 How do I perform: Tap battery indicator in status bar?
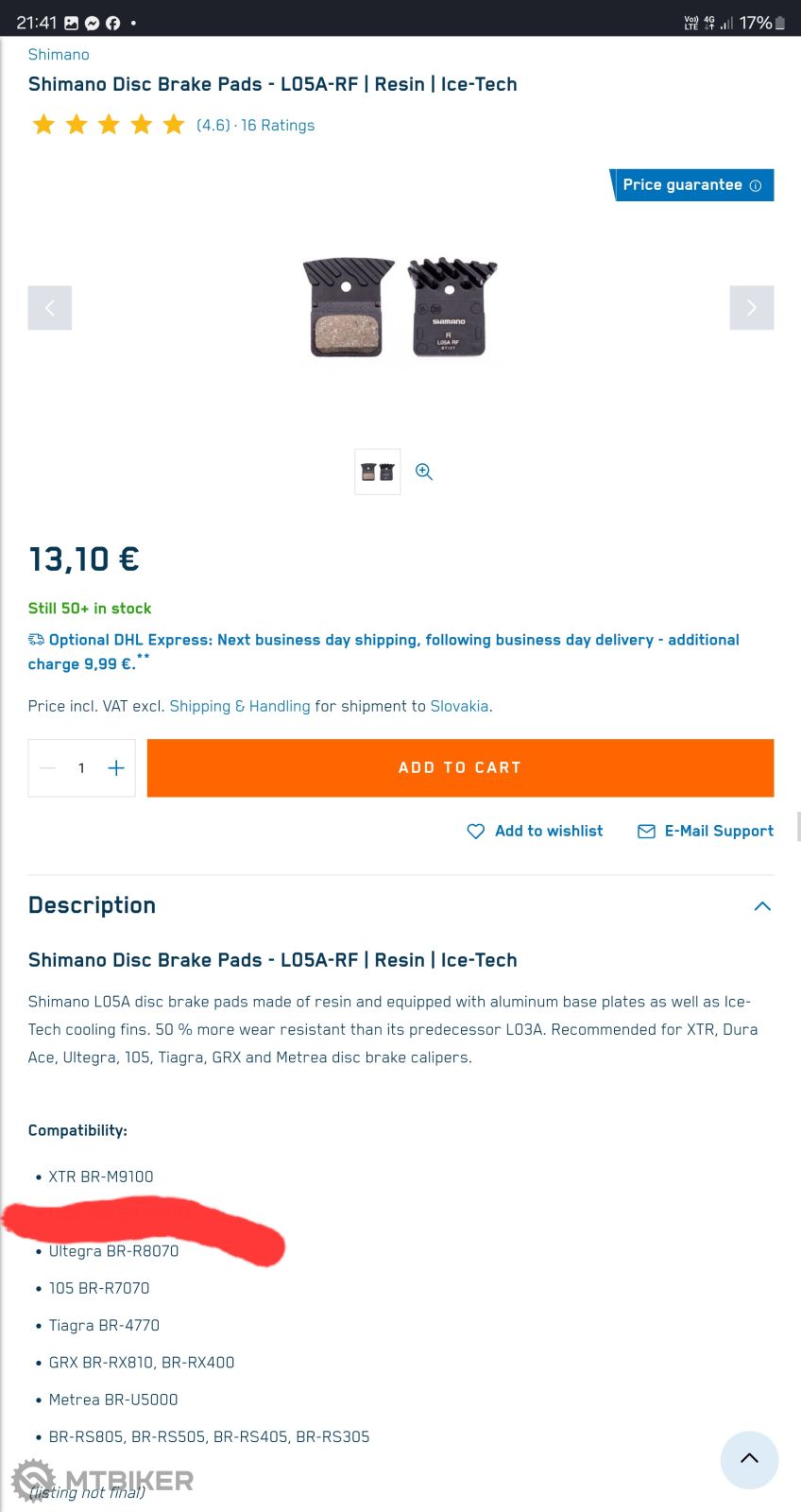point(779,23)
